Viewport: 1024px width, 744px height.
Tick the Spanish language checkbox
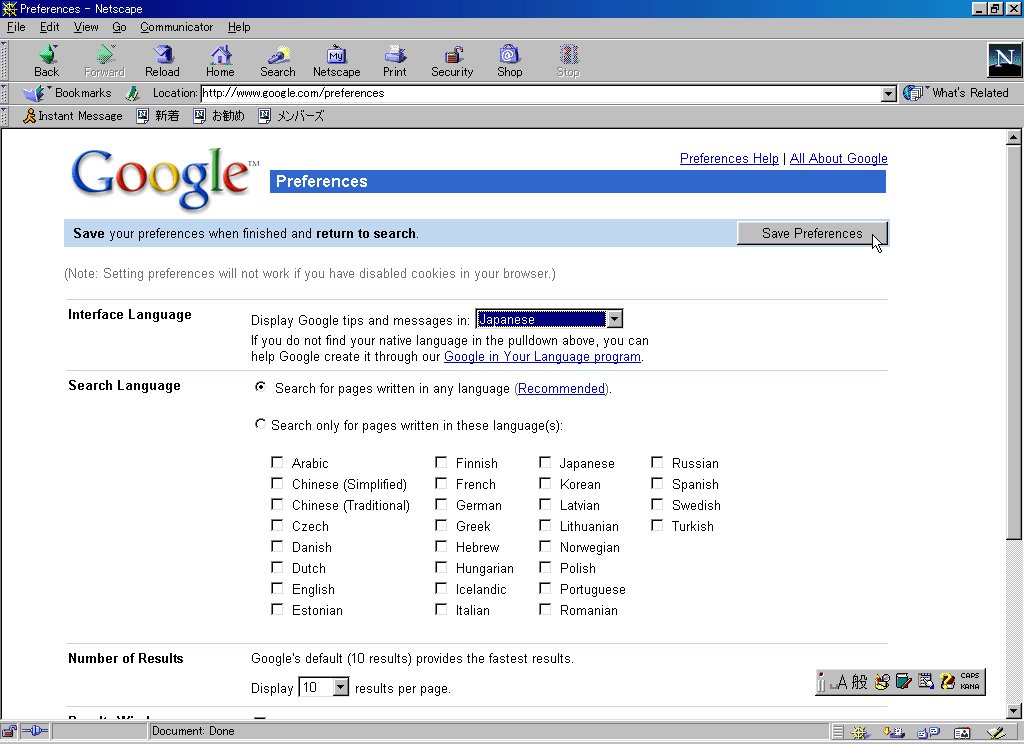[x=657, y=483]
